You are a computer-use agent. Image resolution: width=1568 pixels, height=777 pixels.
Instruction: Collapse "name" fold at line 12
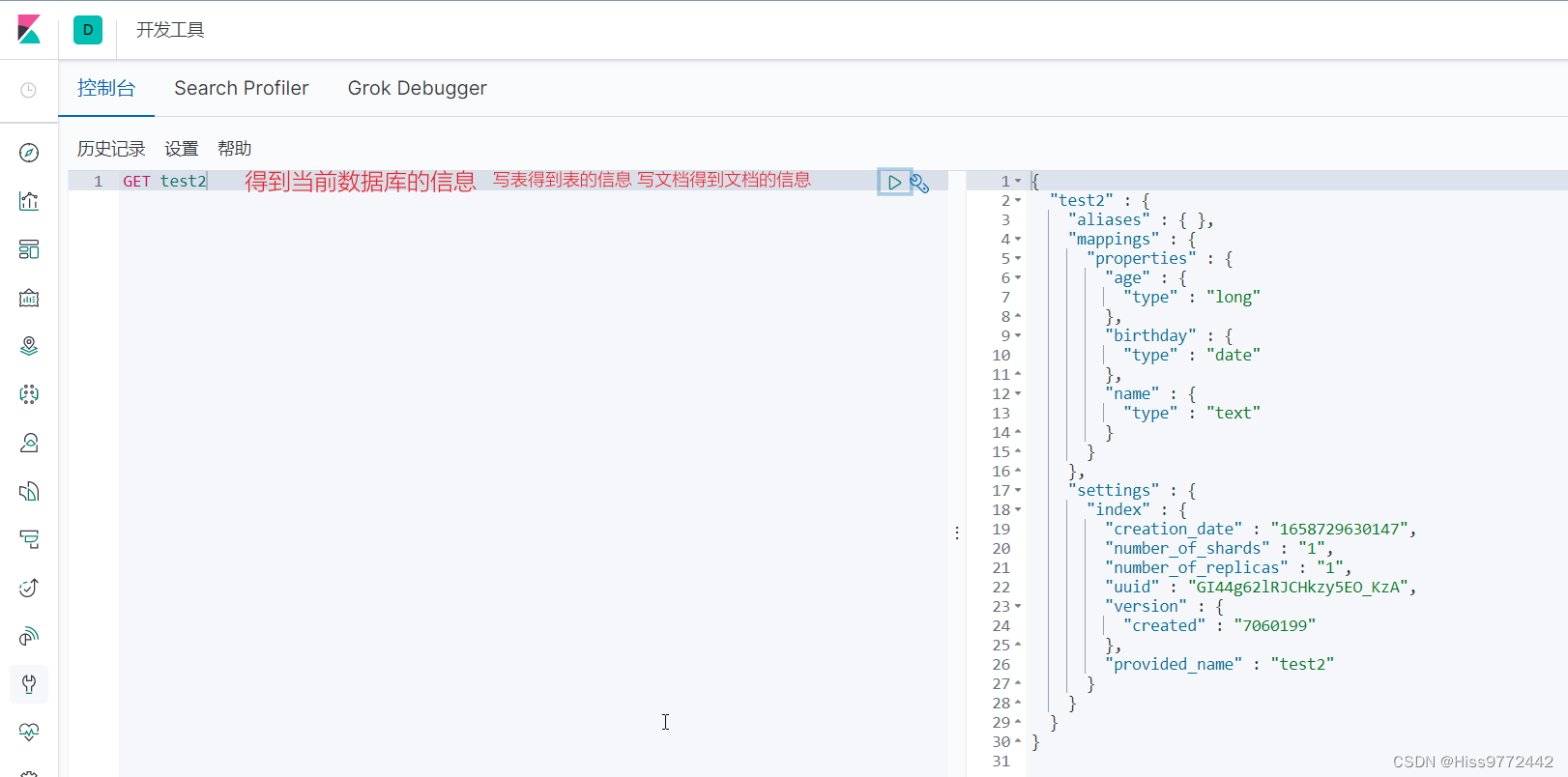[1018, 393]
